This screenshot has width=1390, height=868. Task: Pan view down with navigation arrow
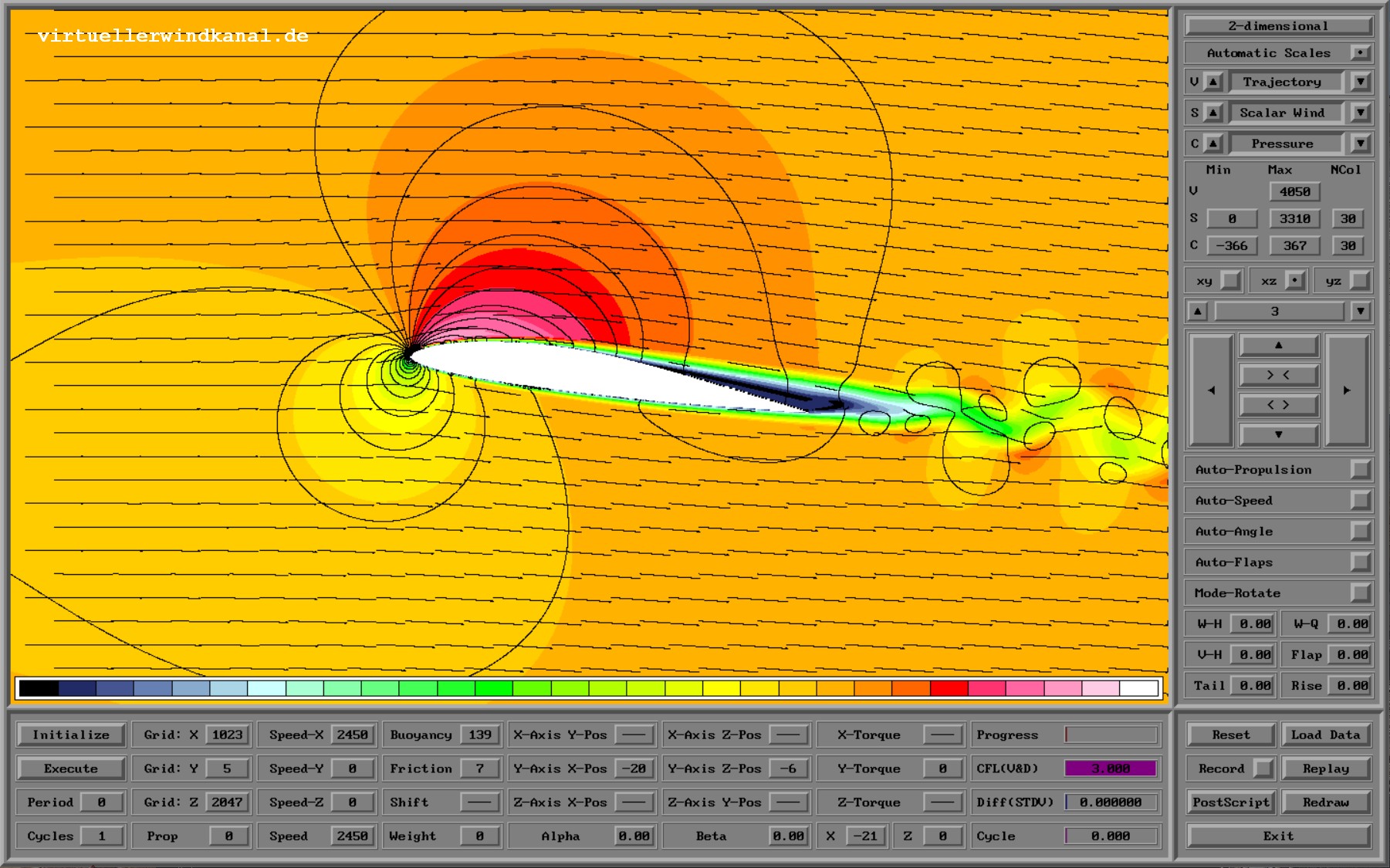[1279, 434]
